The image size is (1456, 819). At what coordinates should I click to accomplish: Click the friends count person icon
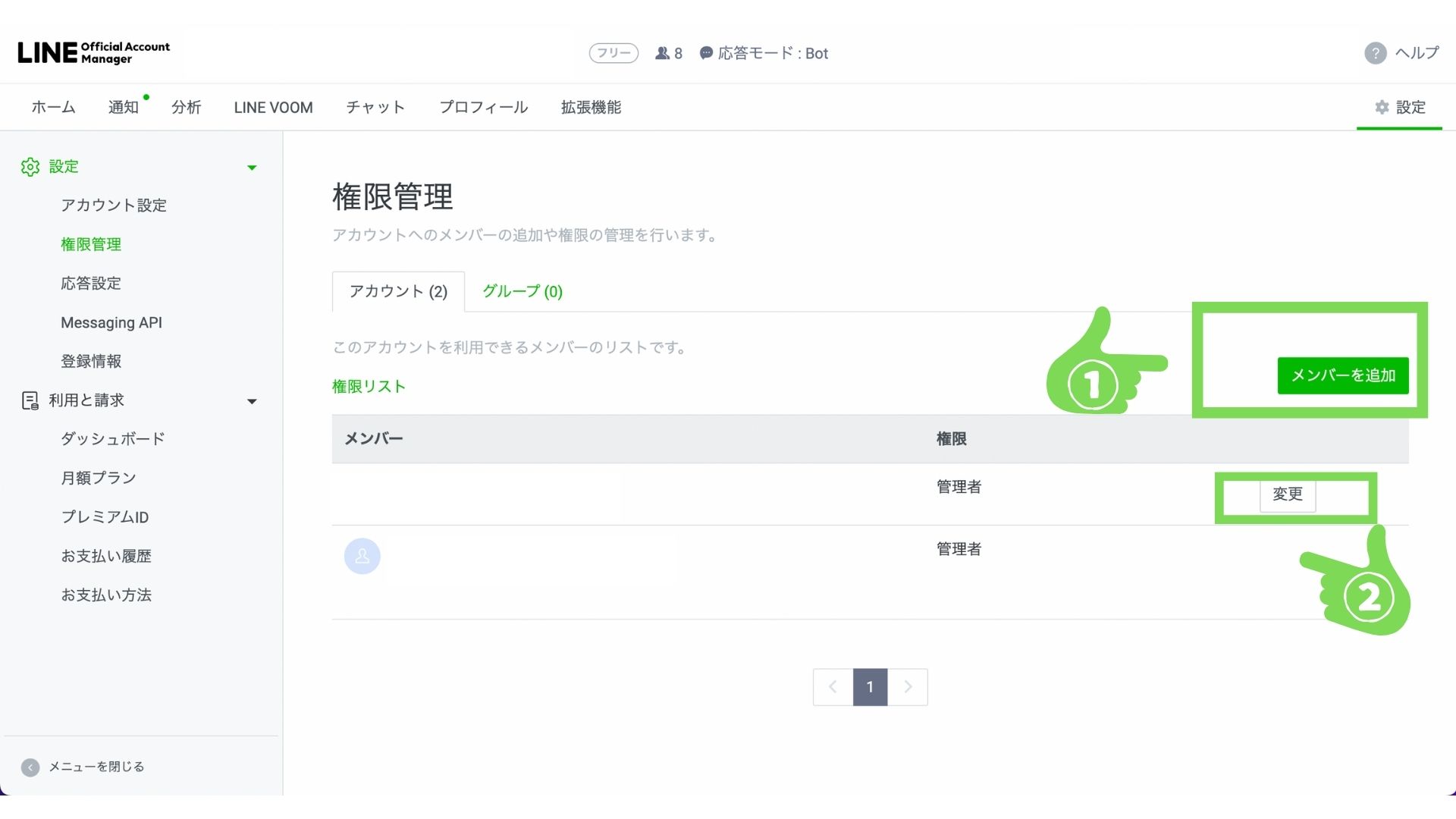pyautogui.click(x=662, y=53)
